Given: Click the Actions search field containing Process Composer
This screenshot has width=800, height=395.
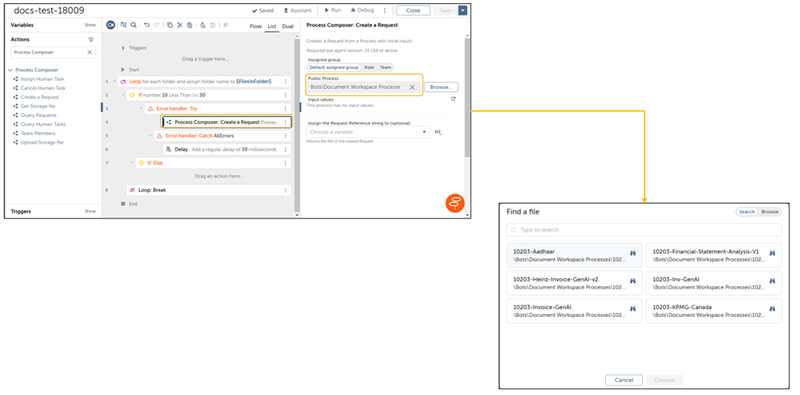Looking at the screenshot, I should point(53,52).
